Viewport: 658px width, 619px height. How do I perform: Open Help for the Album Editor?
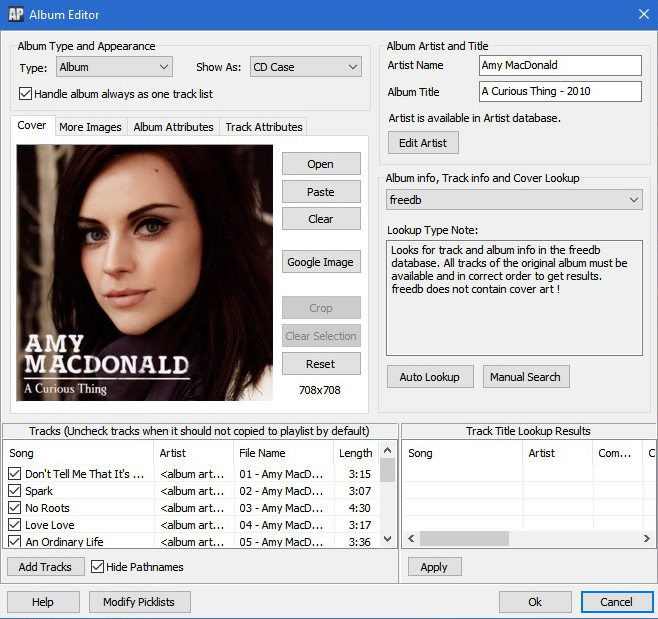point(43,602)
